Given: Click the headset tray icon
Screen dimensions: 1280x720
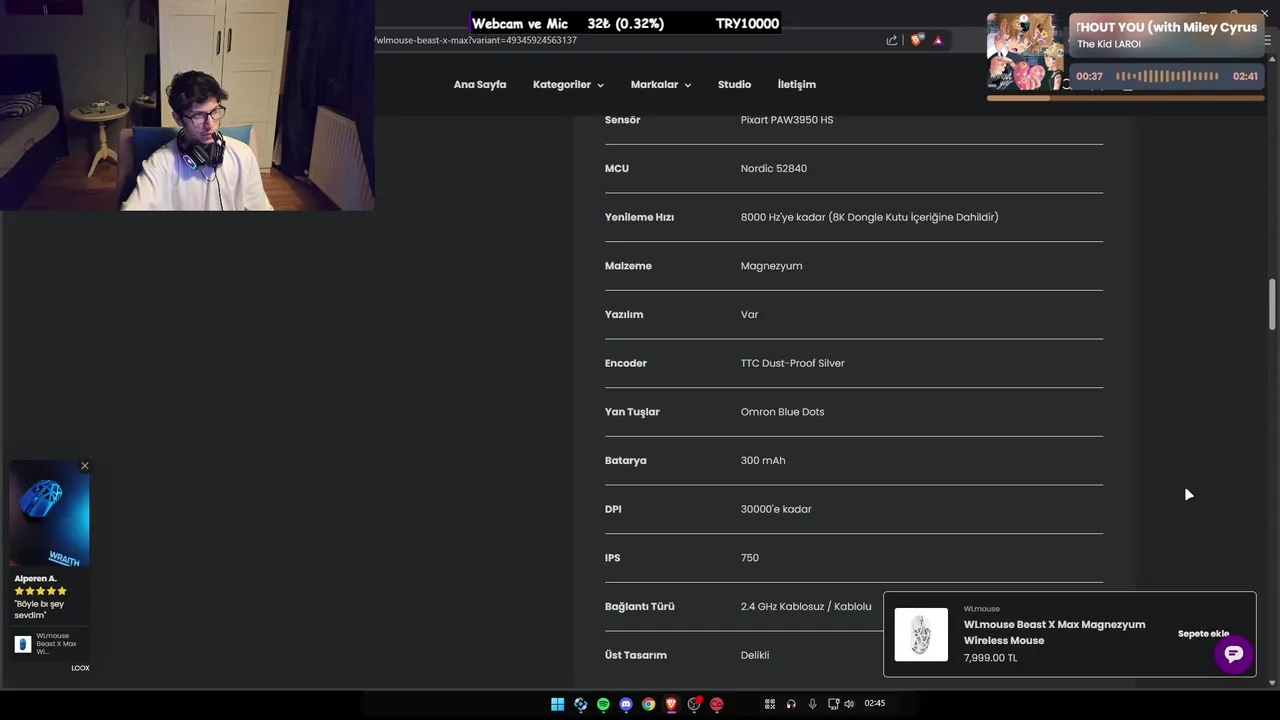Looking at the screenshot, I should tap(791, 704).
